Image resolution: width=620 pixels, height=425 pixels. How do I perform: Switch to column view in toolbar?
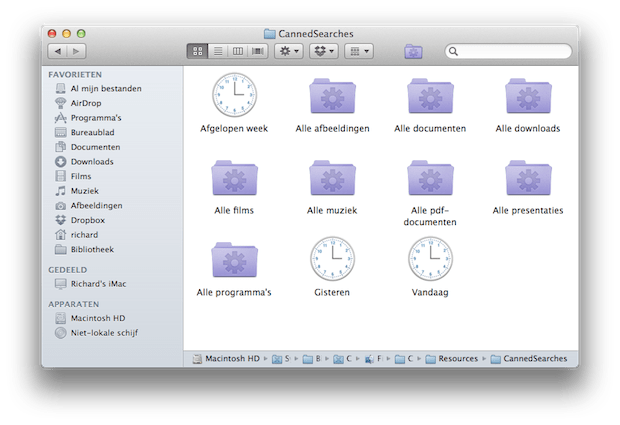238,51
